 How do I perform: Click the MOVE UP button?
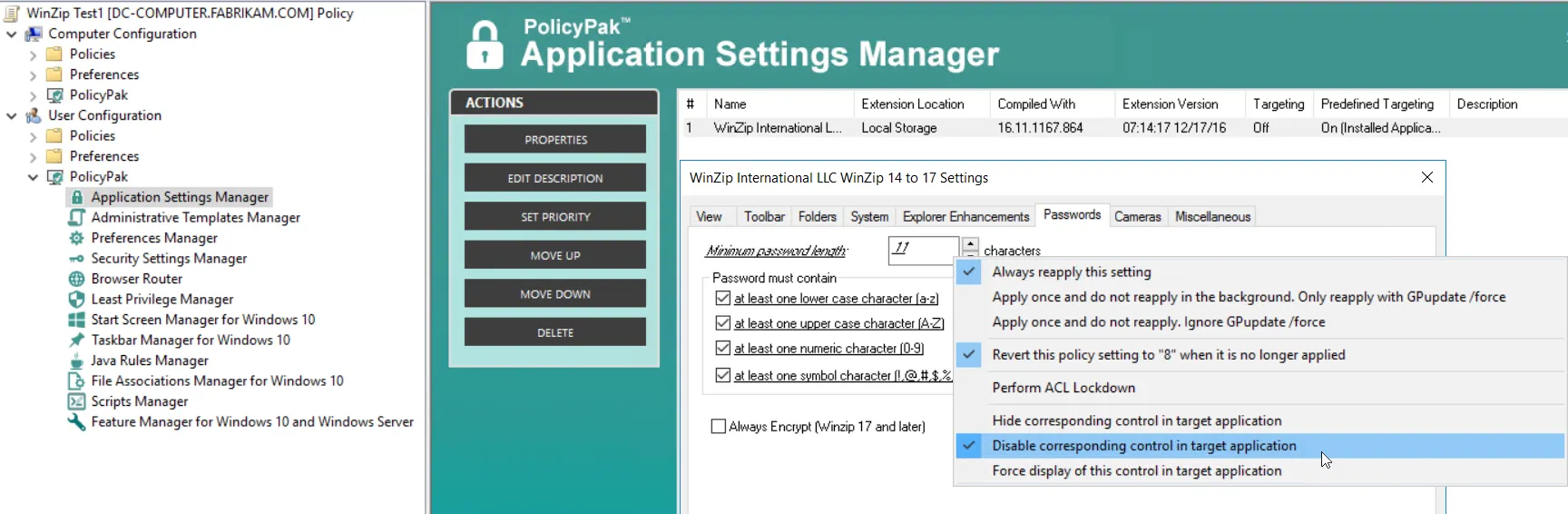[x=555, y=255]
